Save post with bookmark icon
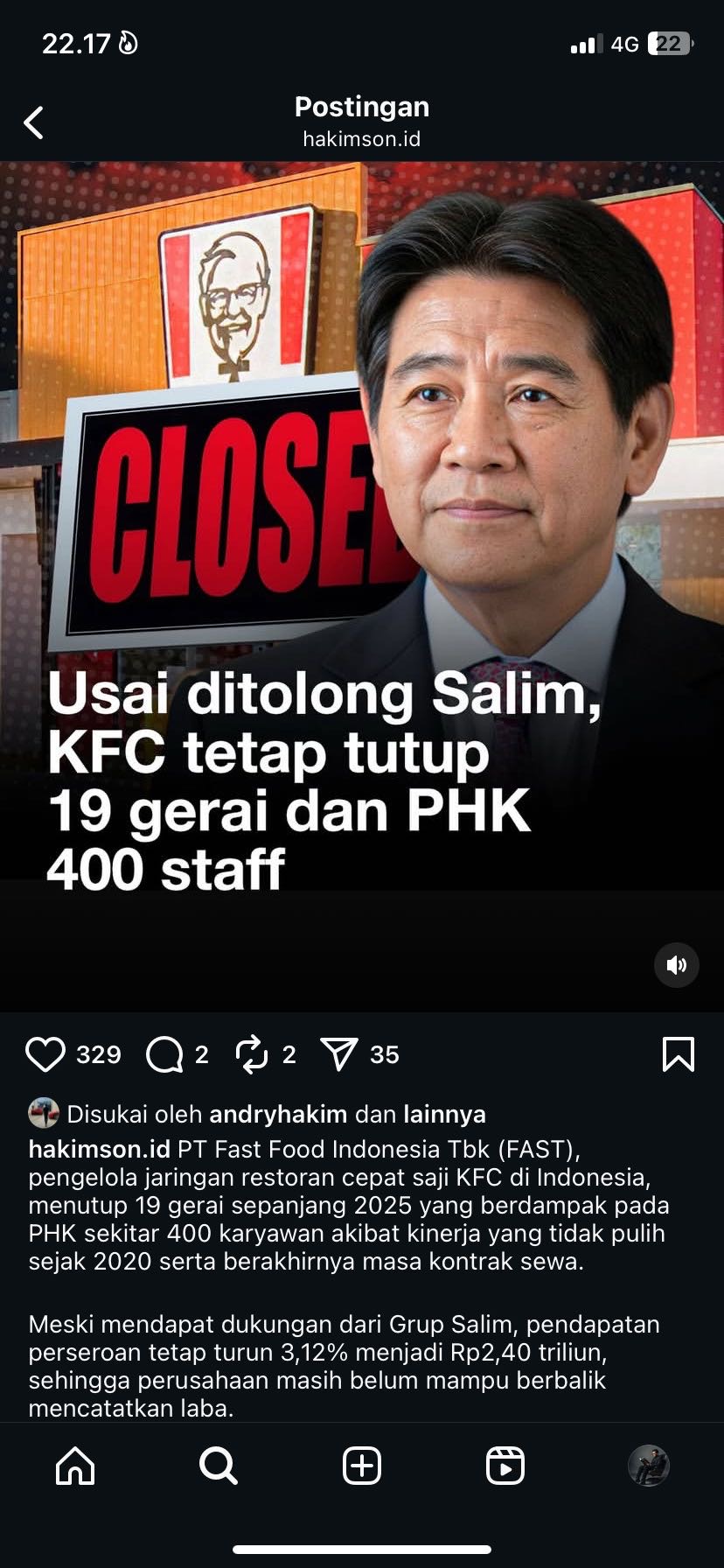Image resolution: width=724 pixels, height=1568 pixels. 679,1054
